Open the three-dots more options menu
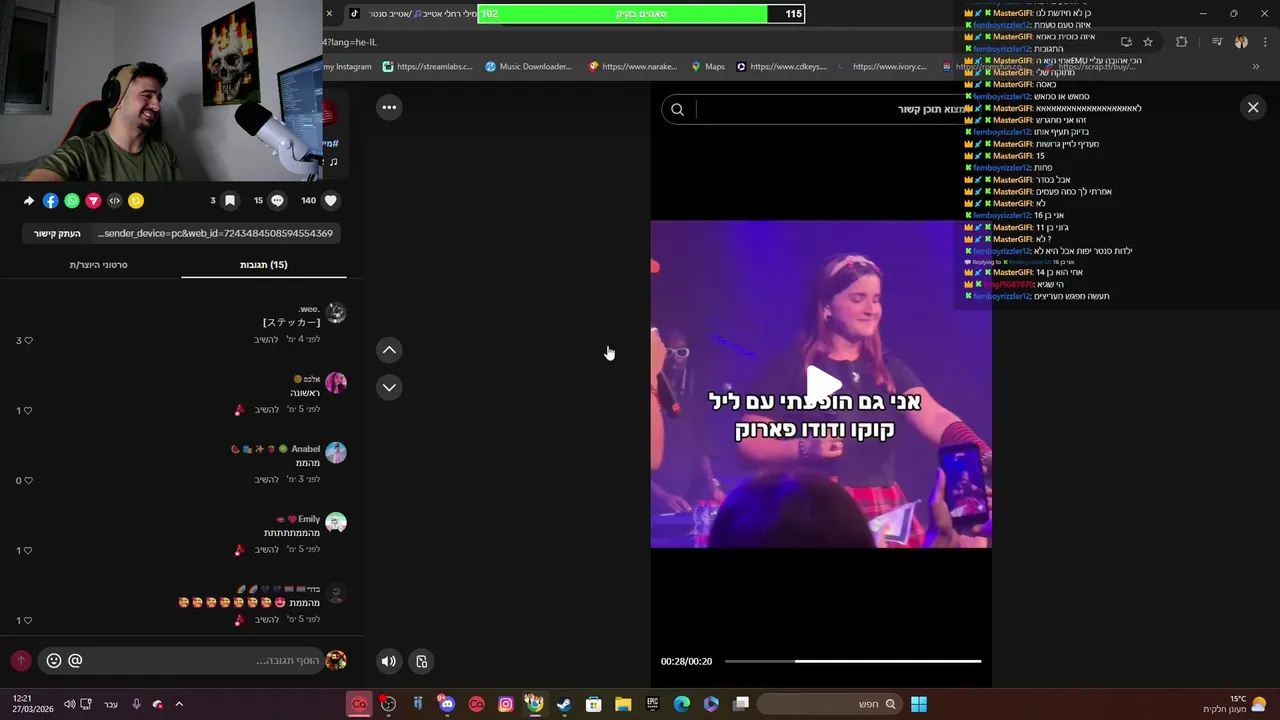The height and width of the screenshot is (720, 1280). [x=389, y=107]
